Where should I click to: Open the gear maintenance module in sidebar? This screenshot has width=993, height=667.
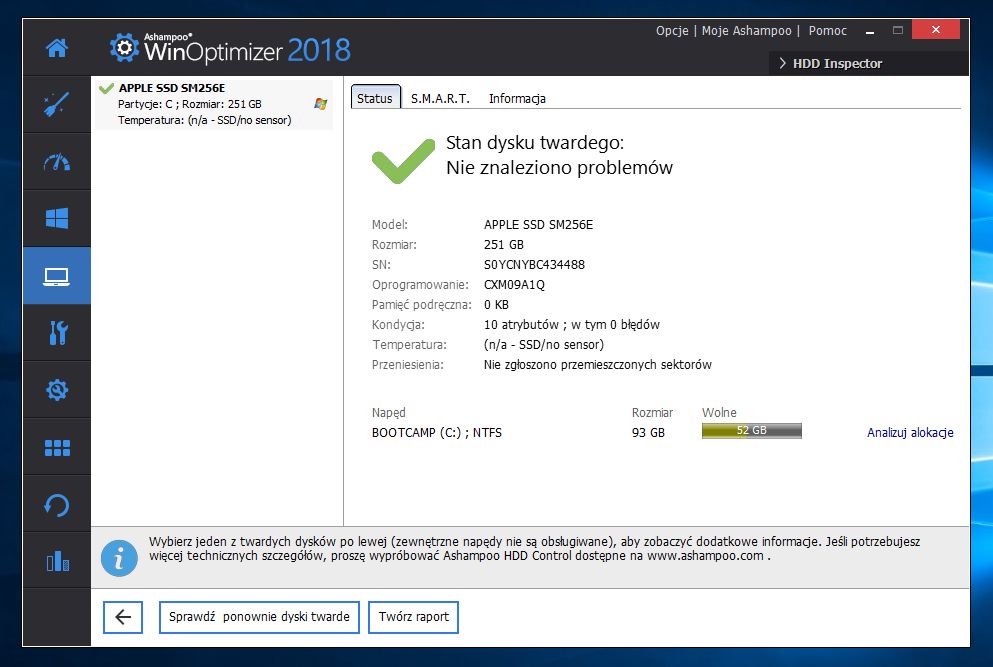click(x=57, y=390)
